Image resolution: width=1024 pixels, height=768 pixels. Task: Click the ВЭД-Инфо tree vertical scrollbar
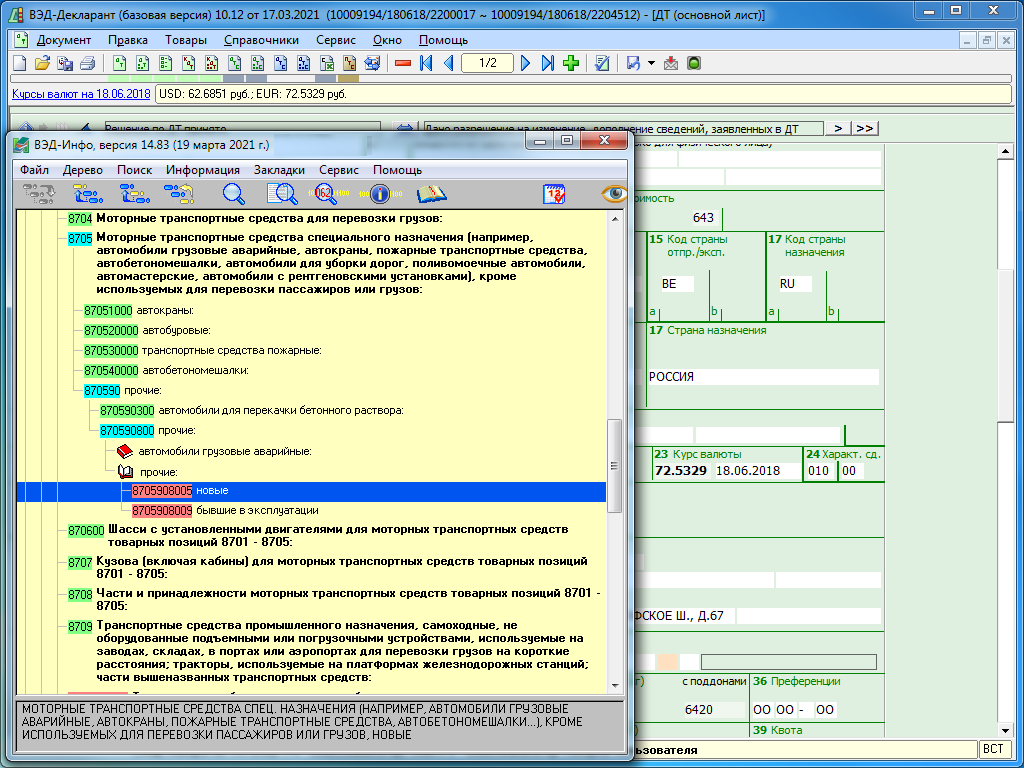pyautogui.click(x=615, y=465)
